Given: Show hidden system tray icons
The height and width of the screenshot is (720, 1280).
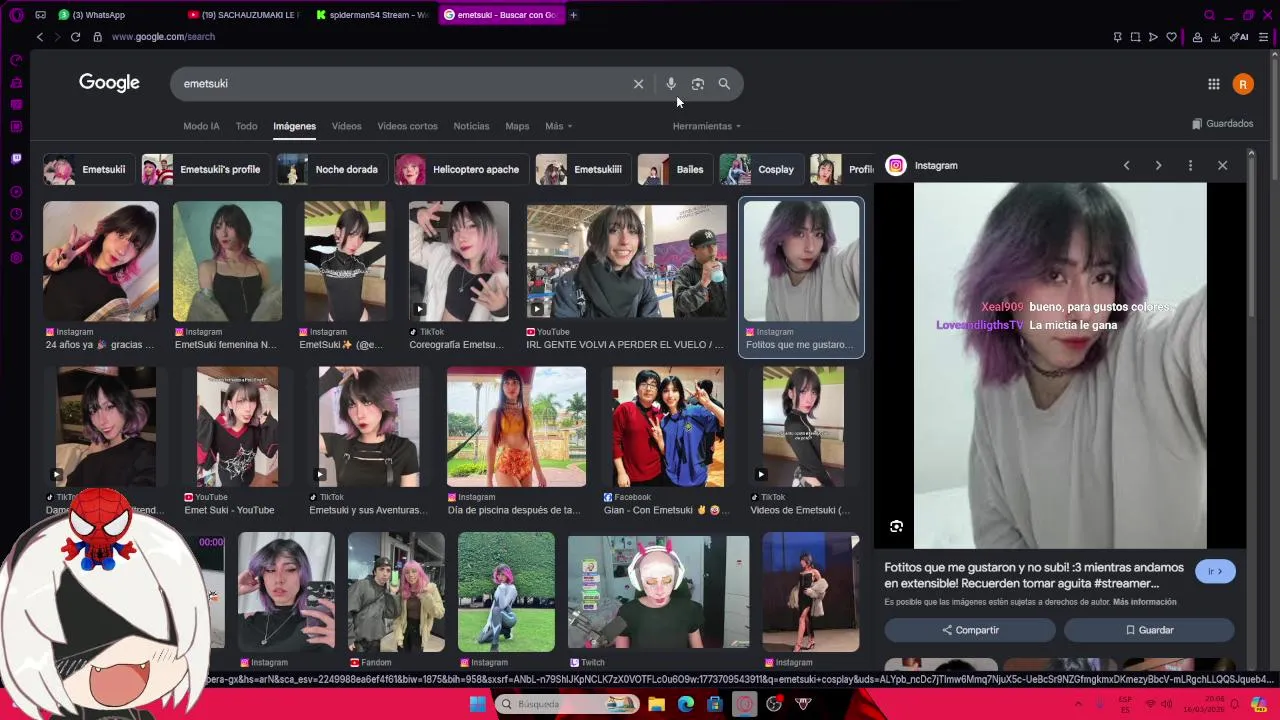Looking at the screenshot, I should click(x=1078, y=704).
